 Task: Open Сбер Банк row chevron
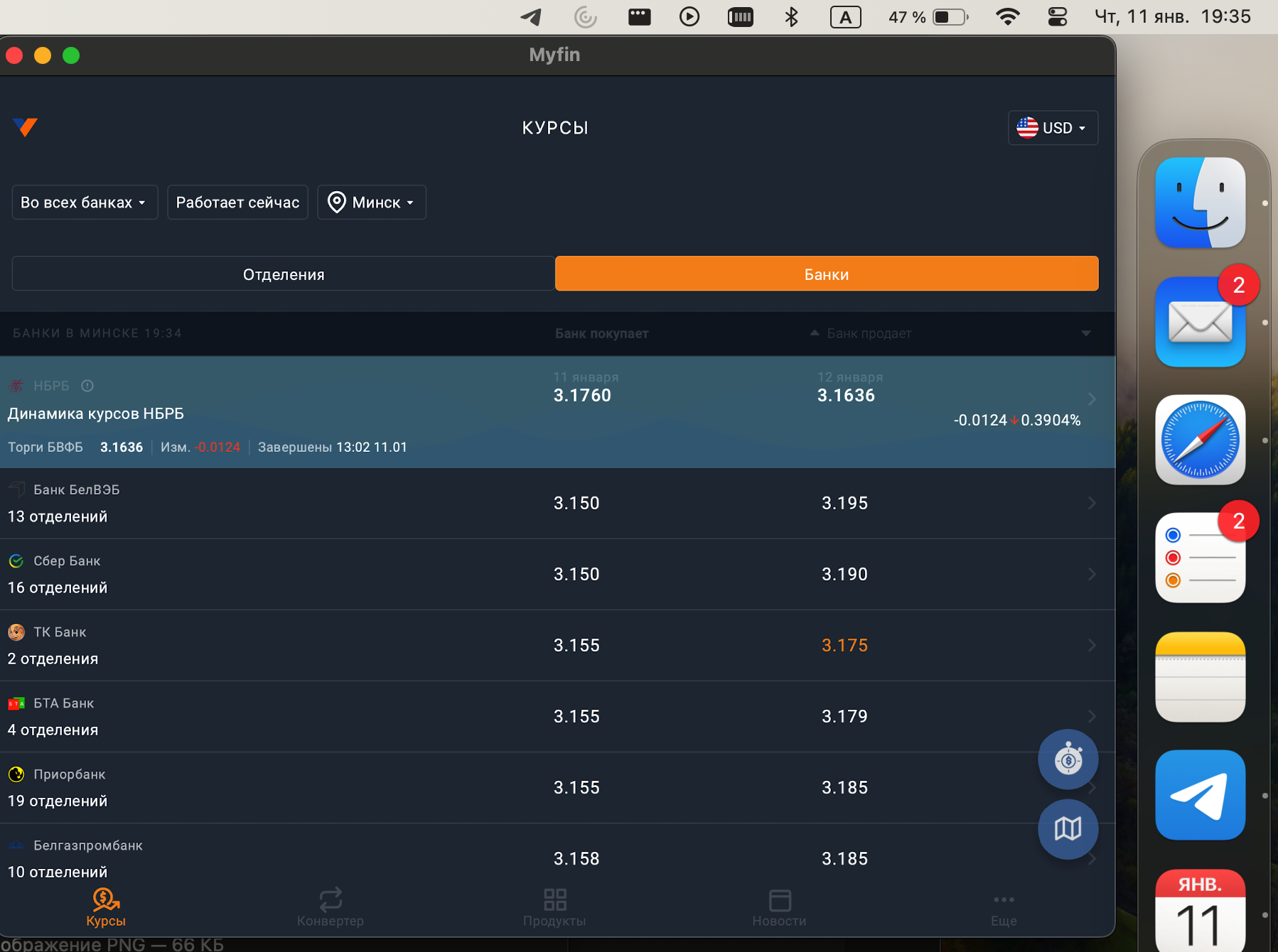[x=1092, y=574]
